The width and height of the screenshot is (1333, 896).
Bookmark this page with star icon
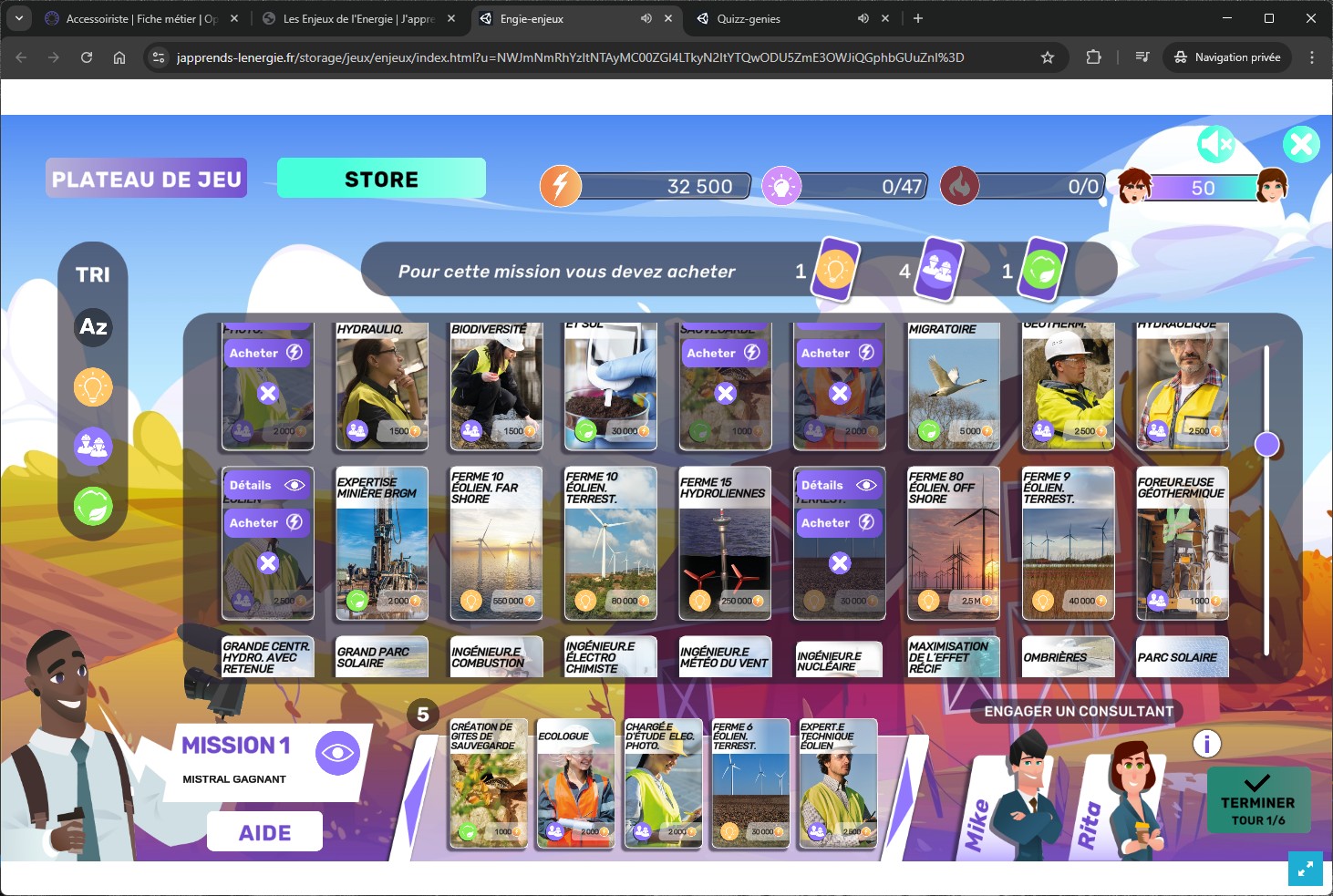click(1048, 57)
